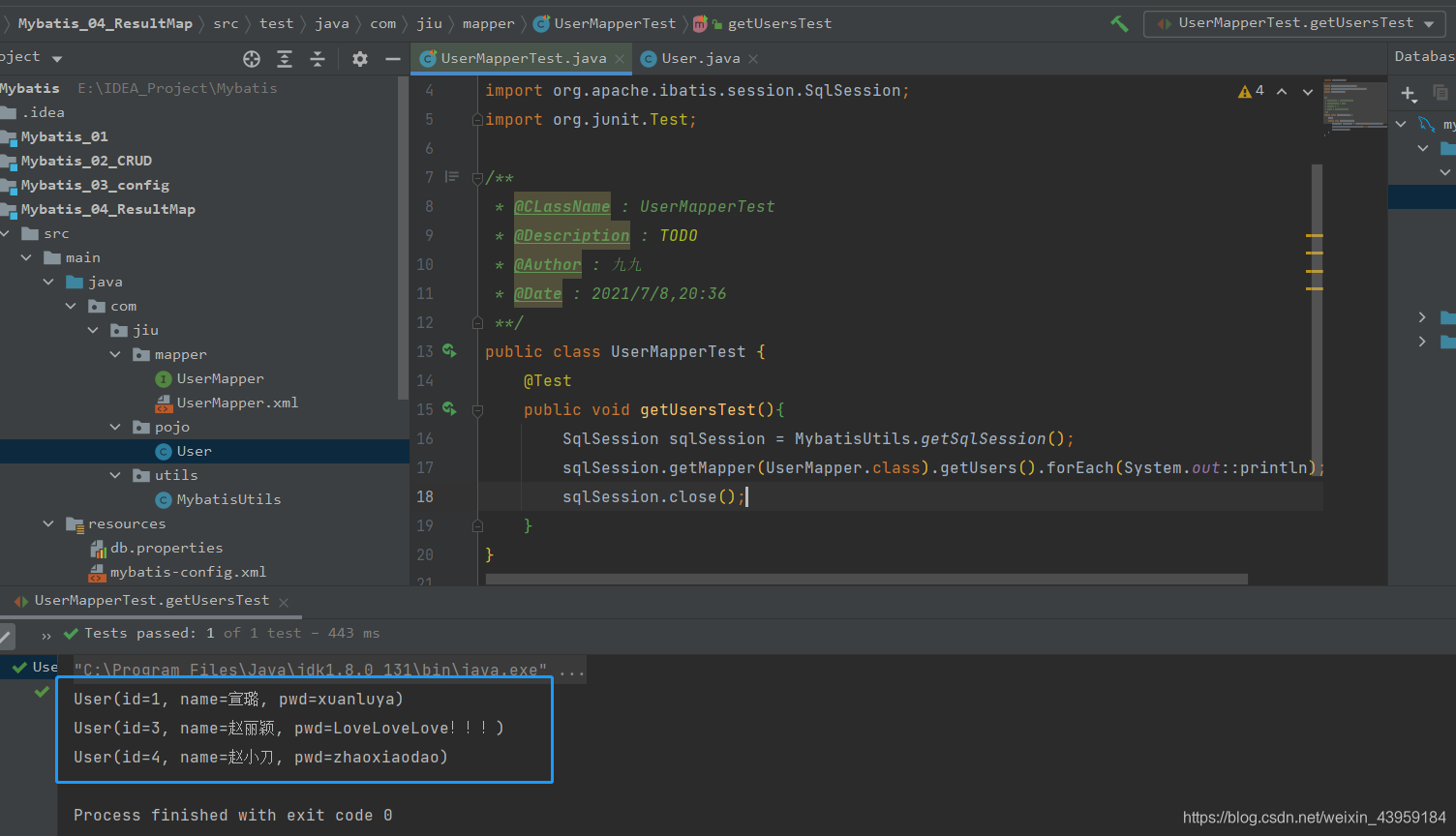
Task: Hide the Project tool window with minus icon
Action: coord(392,59)
